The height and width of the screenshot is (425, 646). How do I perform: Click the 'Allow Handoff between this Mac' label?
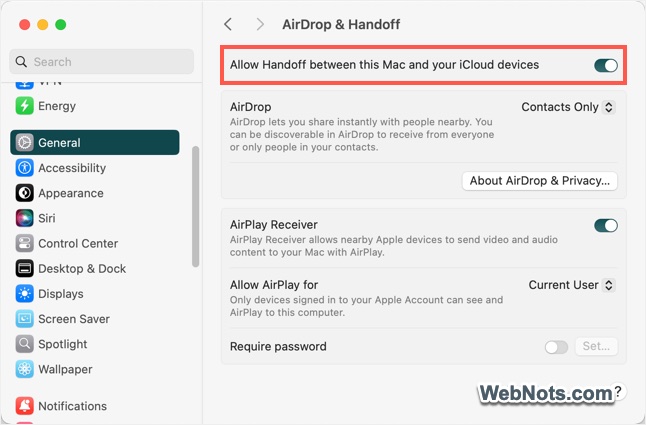point(384,65)
